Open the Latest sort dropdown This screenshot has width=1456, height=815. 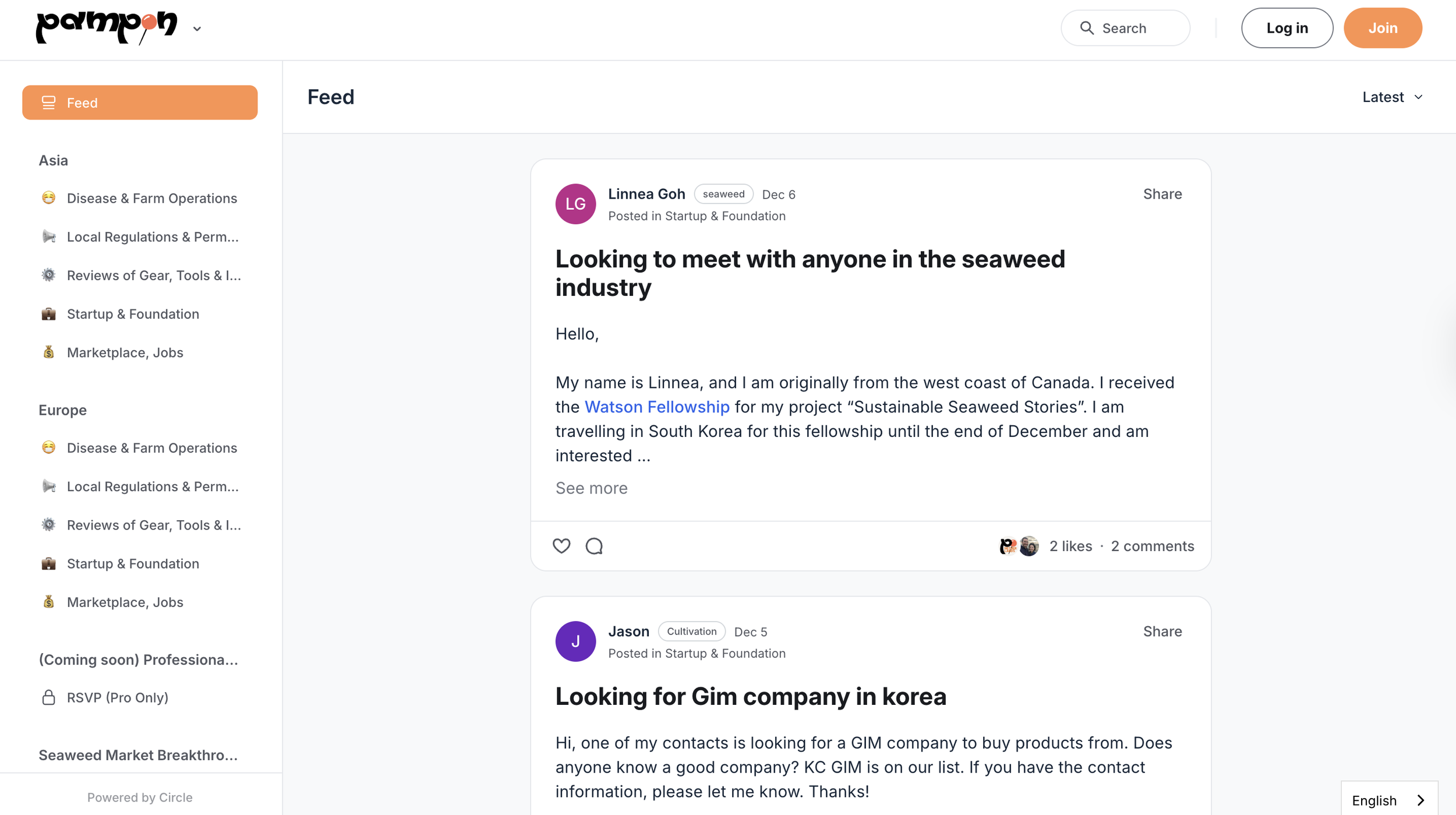tap(1393, 97)
